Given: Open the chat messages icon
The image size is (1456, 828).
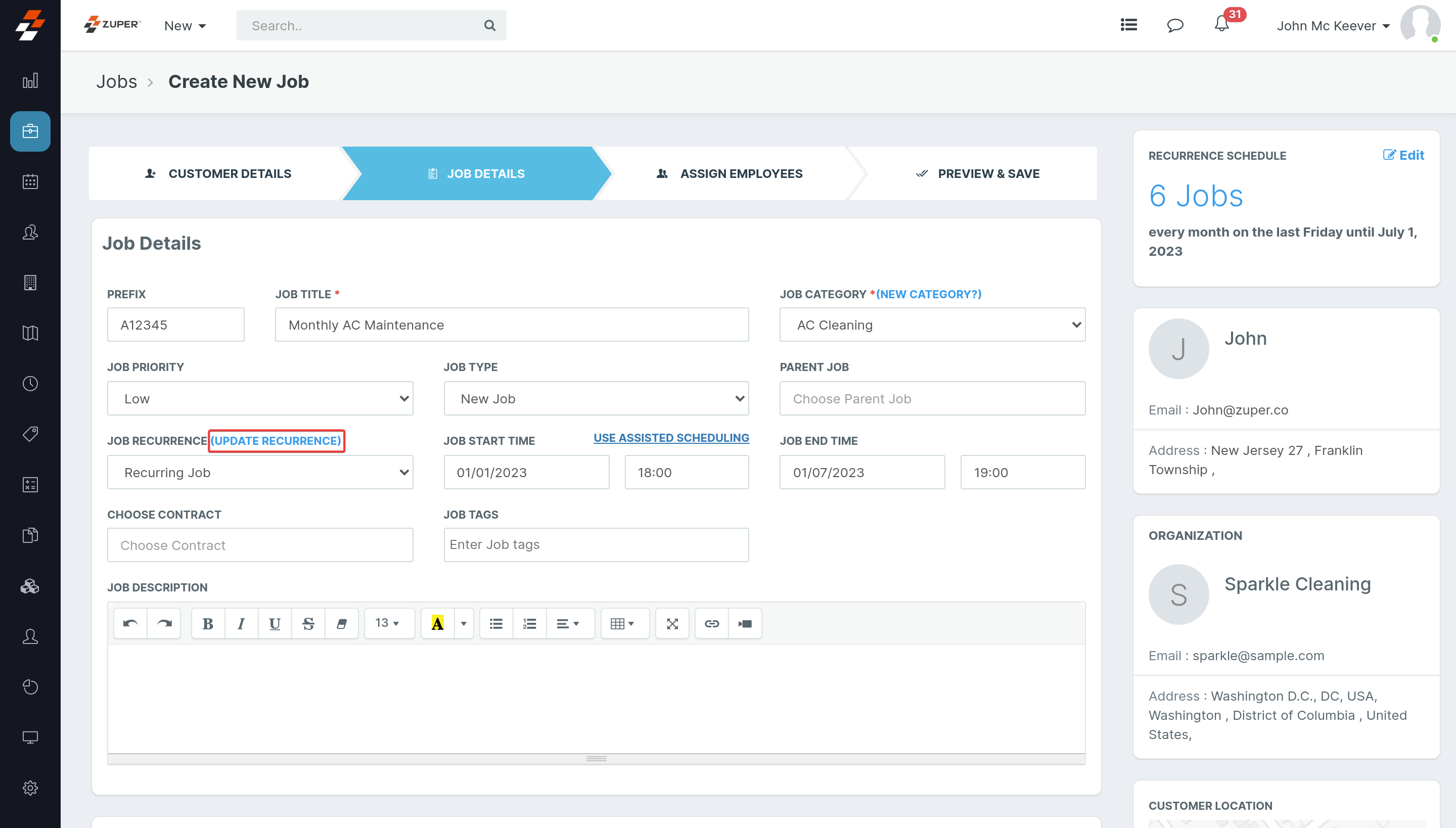Looking at the screenshot, I should 1175,25.
